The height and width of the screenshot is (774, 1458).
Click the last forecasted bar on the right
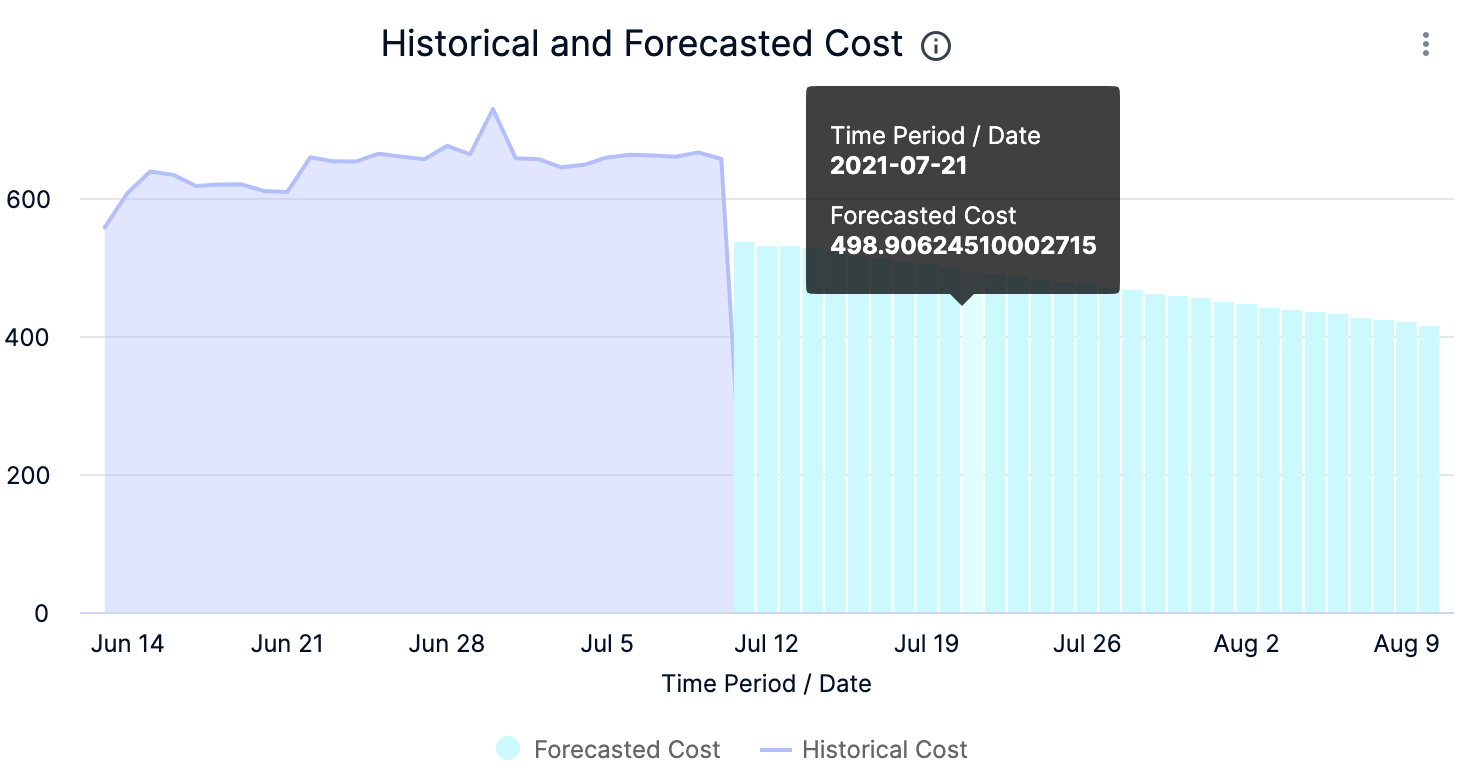pos(1430,470)
